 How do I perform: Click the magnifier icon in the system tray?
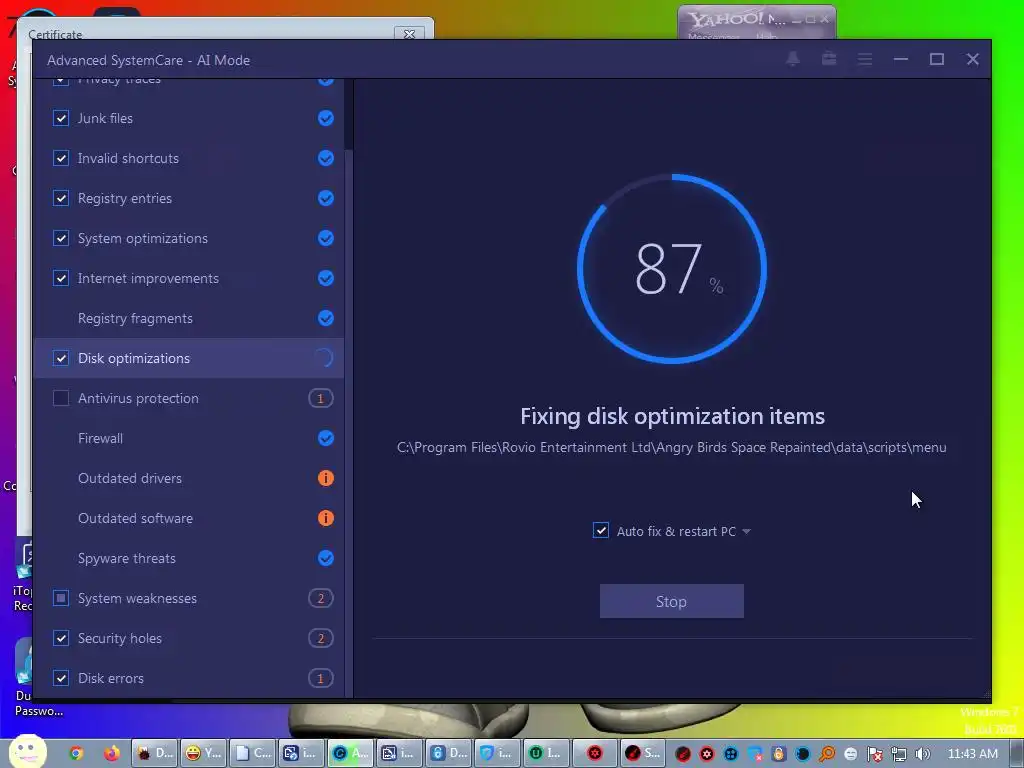(827, 754)
